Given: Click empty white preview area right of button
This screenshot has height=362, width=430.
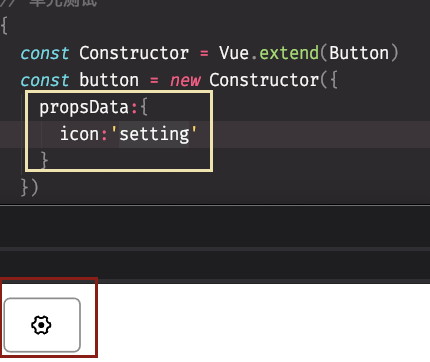Looking at the screenshot, I should 263,323.
